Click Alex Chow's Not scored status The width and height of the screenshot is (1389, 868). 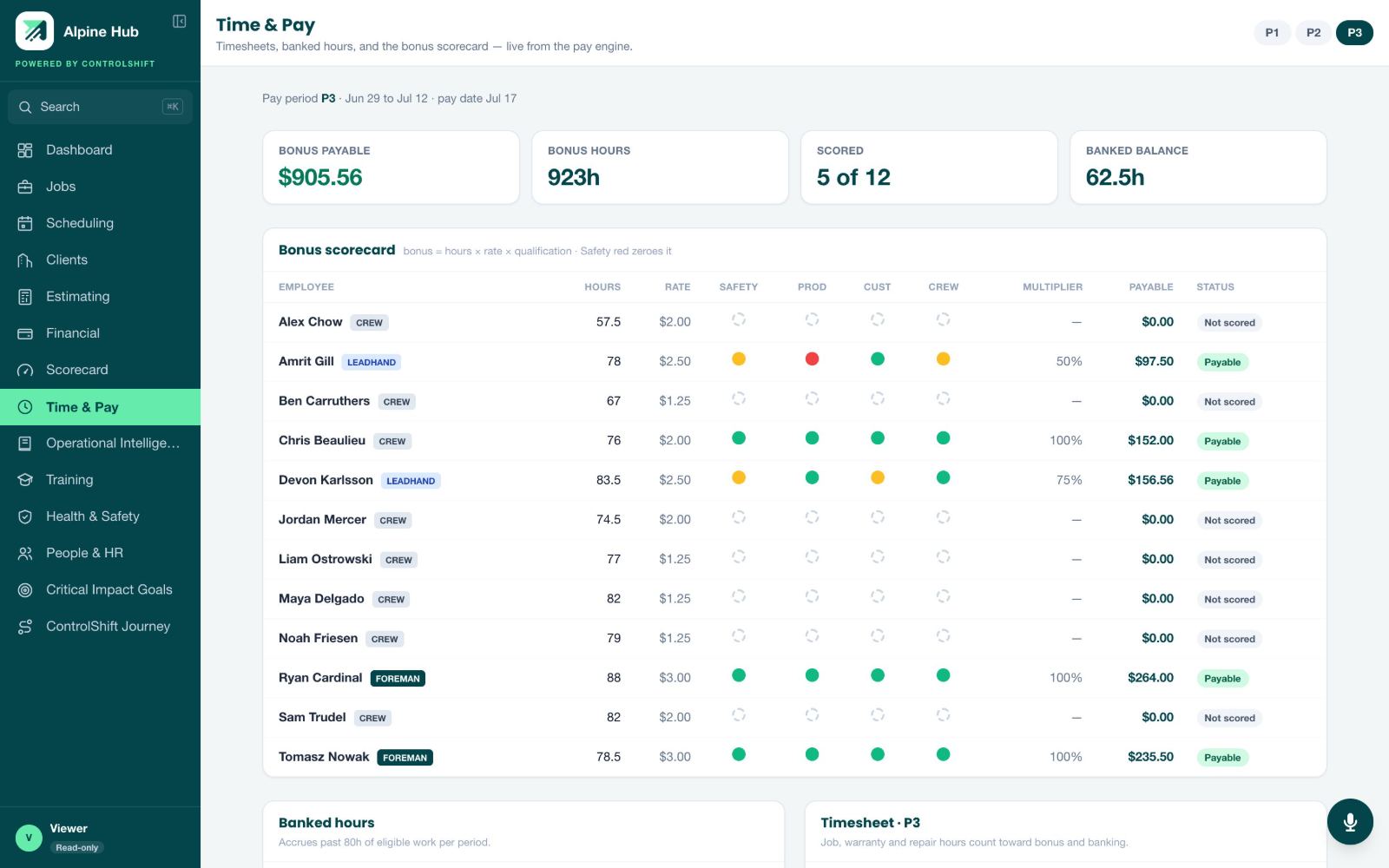[1229, 323]
